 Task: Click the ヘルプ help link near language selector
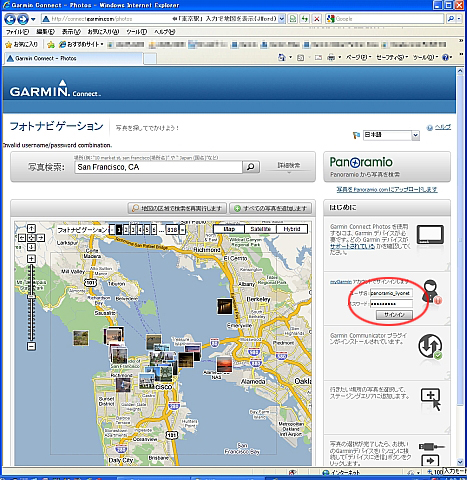click(443, 127)
